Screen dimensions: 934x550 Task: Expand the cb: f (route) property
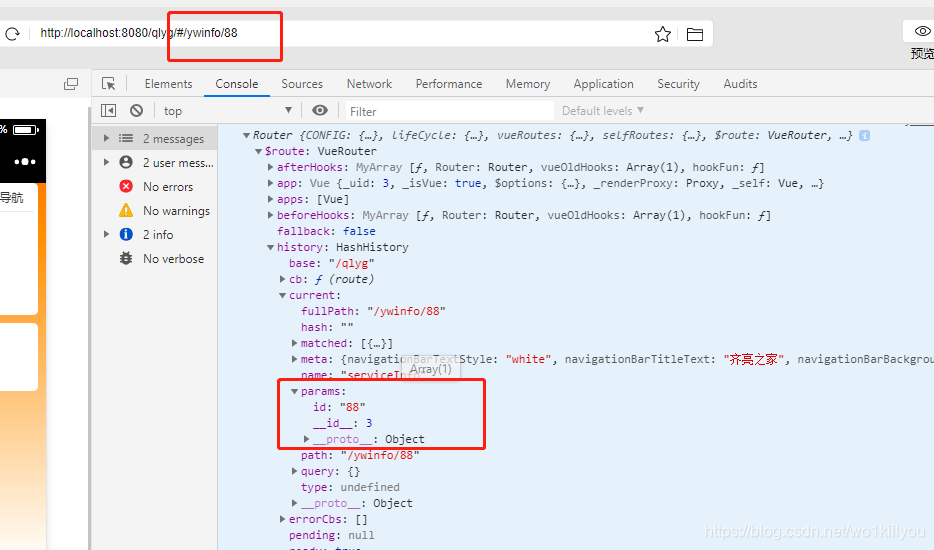(282, 279)
